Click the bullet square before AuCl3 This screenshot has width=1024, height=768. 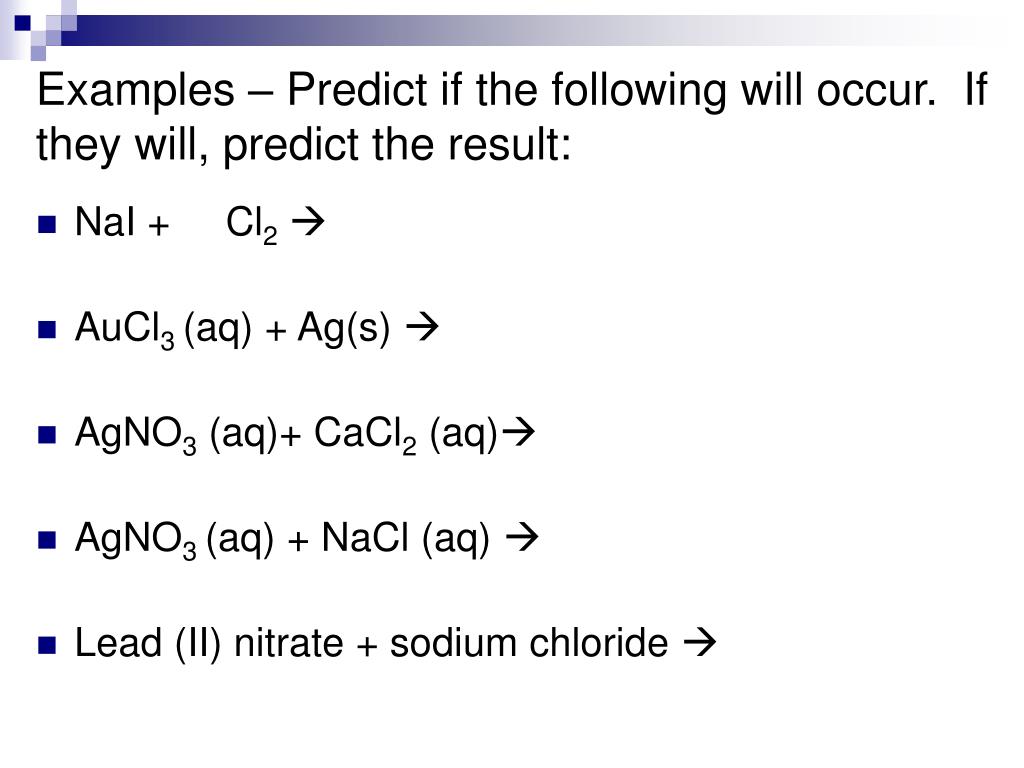pos(46,330)
